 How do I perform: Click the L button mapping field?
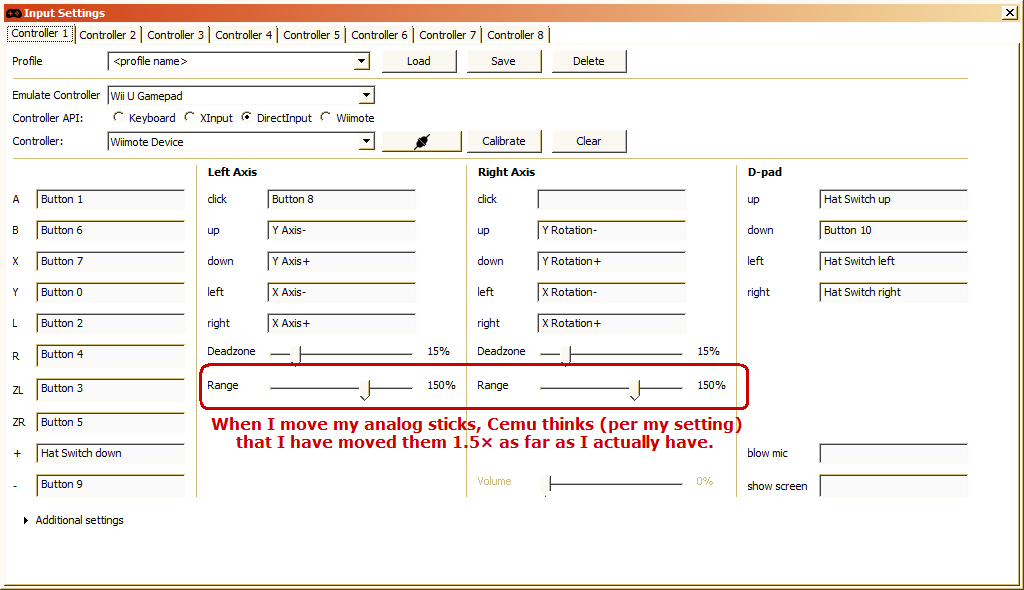pyautogui.click(x=110, y=323)
